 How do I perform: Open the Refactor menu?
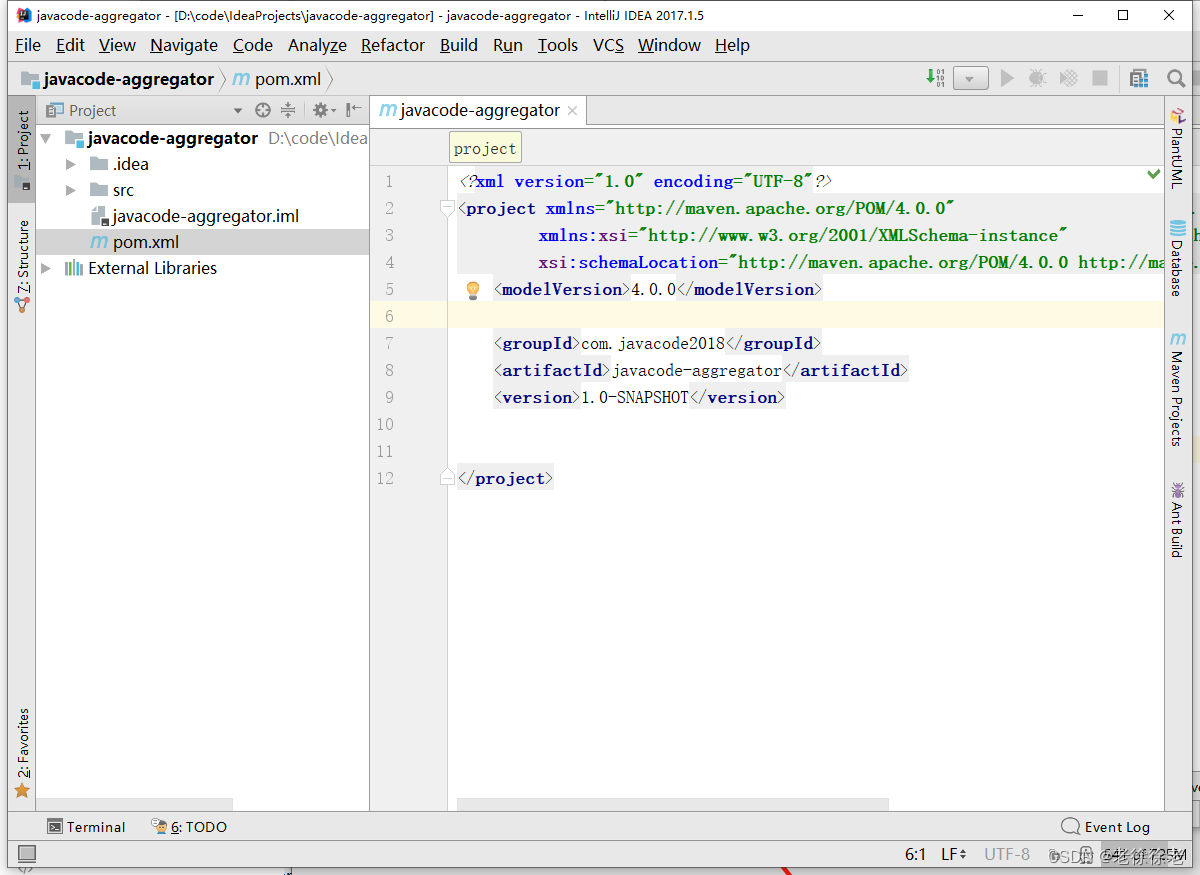pos(393,45)
